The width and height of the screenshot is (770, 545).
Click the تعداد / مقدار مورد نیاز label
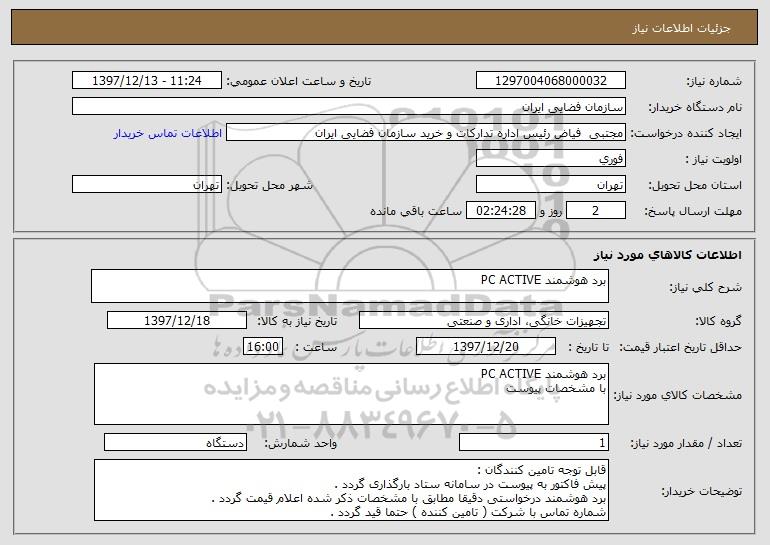coord(686,443)
